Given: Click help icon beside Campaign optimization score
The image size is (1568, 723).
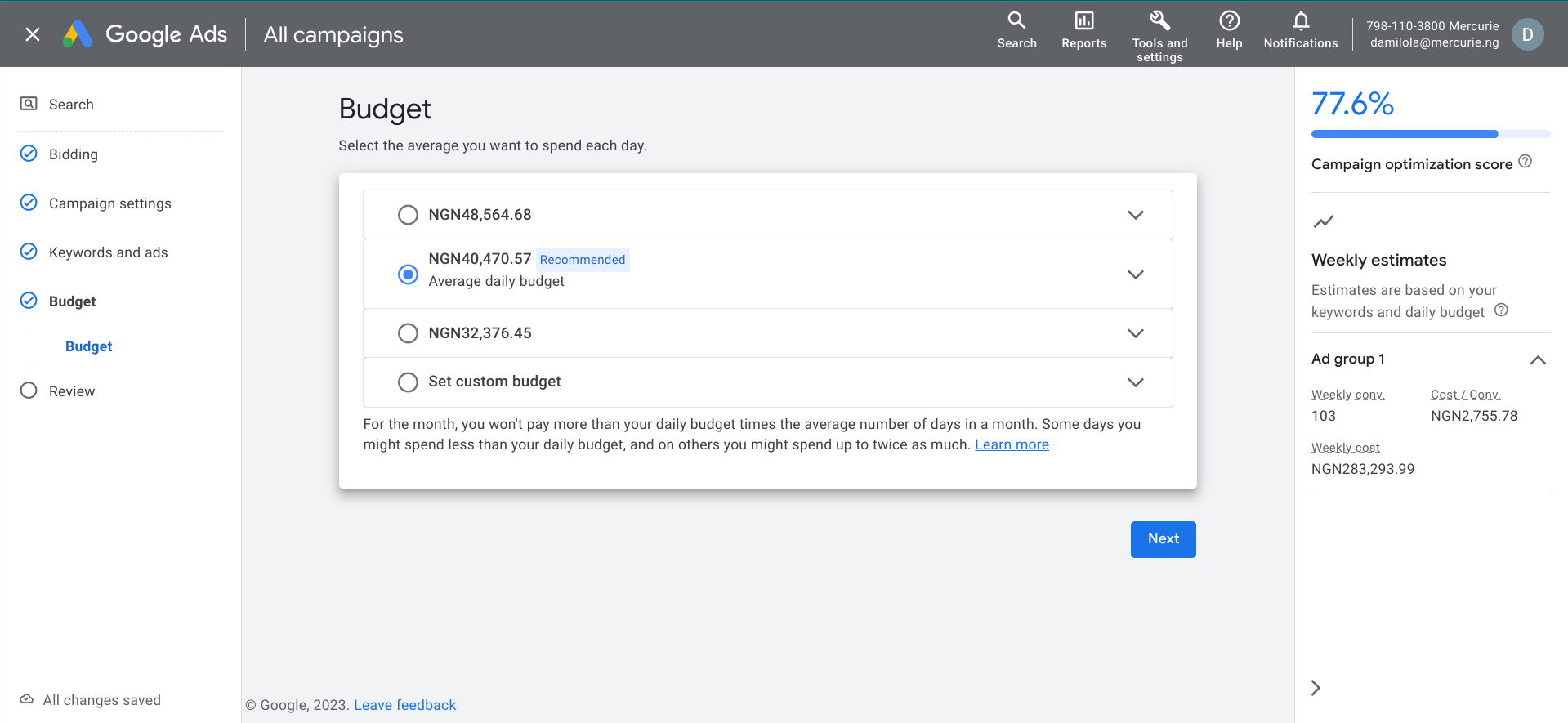Looking at the screenshot, I should 1525,162.
